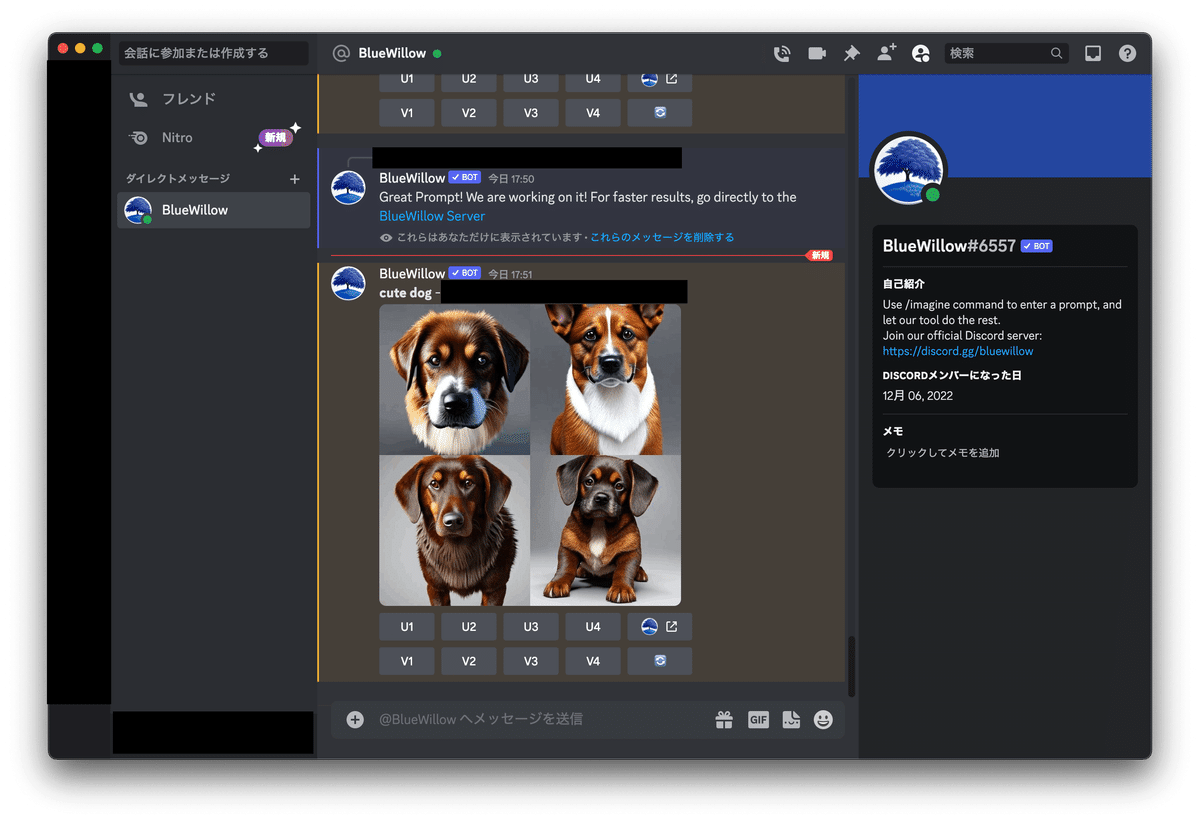The image size is (1200, 823).
Task: Start a voice call with BlueWillow
Action: (x=782, y=54)
